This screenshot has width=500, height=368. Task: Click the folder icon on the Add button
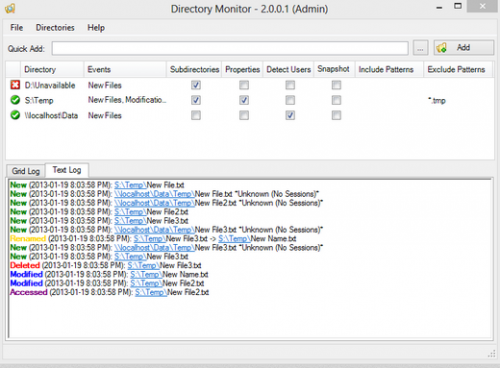[442, 48]
